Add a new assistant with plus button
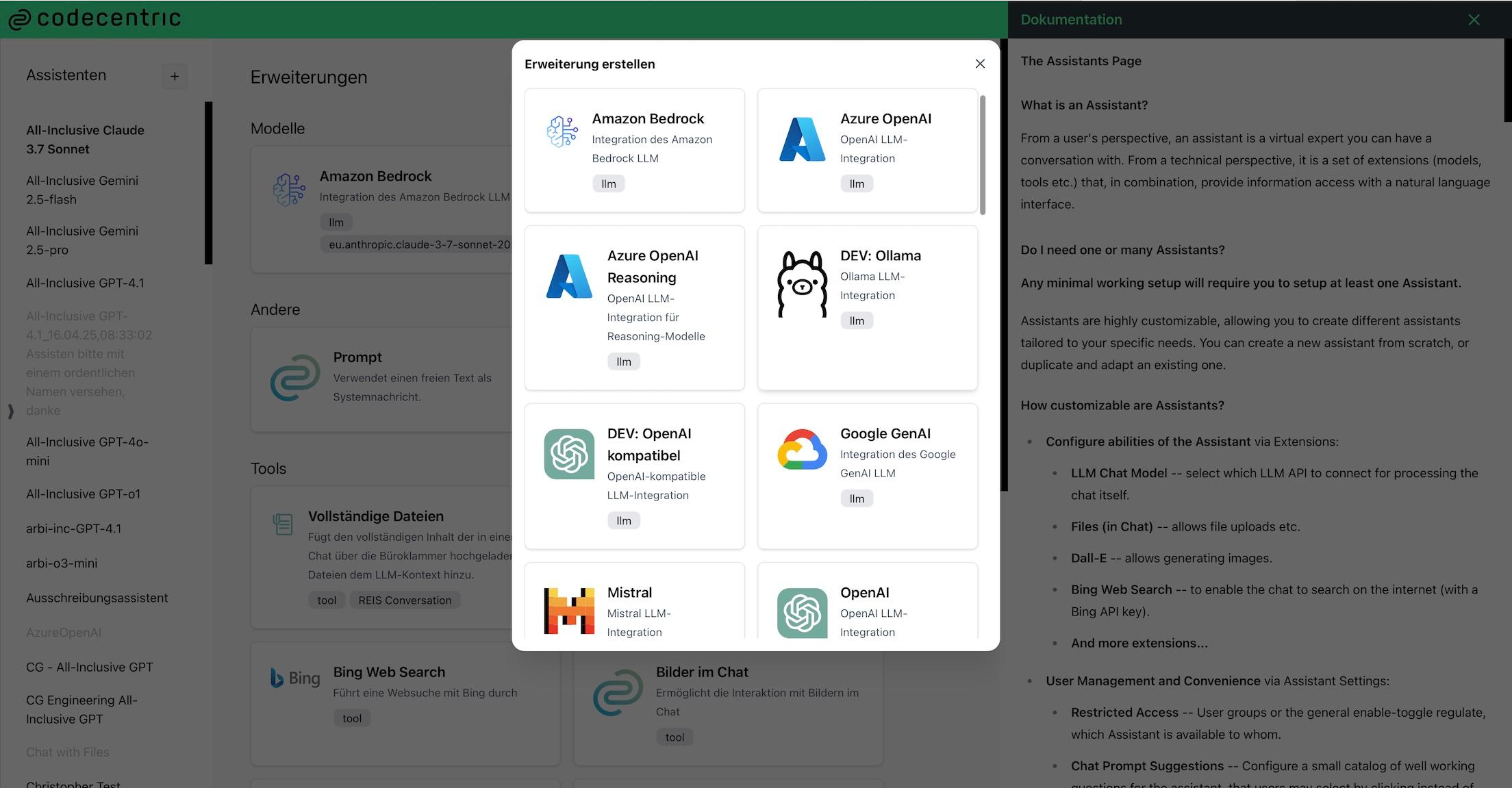This screenshot has width=1512, height=788. [175, 77]
